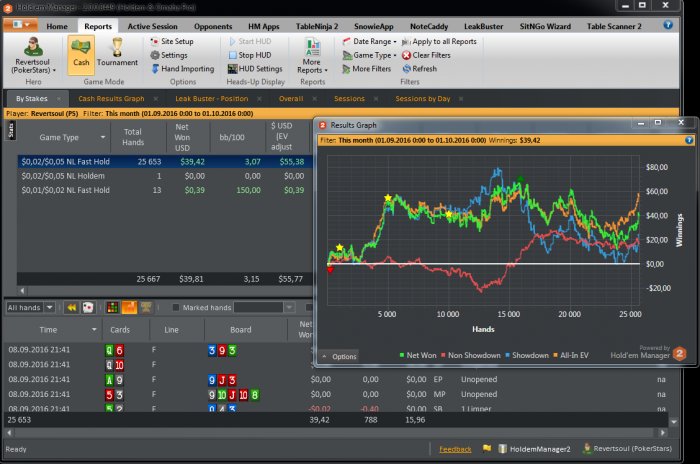
Task: Click the yellow rewind arrows icon
Action: 71,307
